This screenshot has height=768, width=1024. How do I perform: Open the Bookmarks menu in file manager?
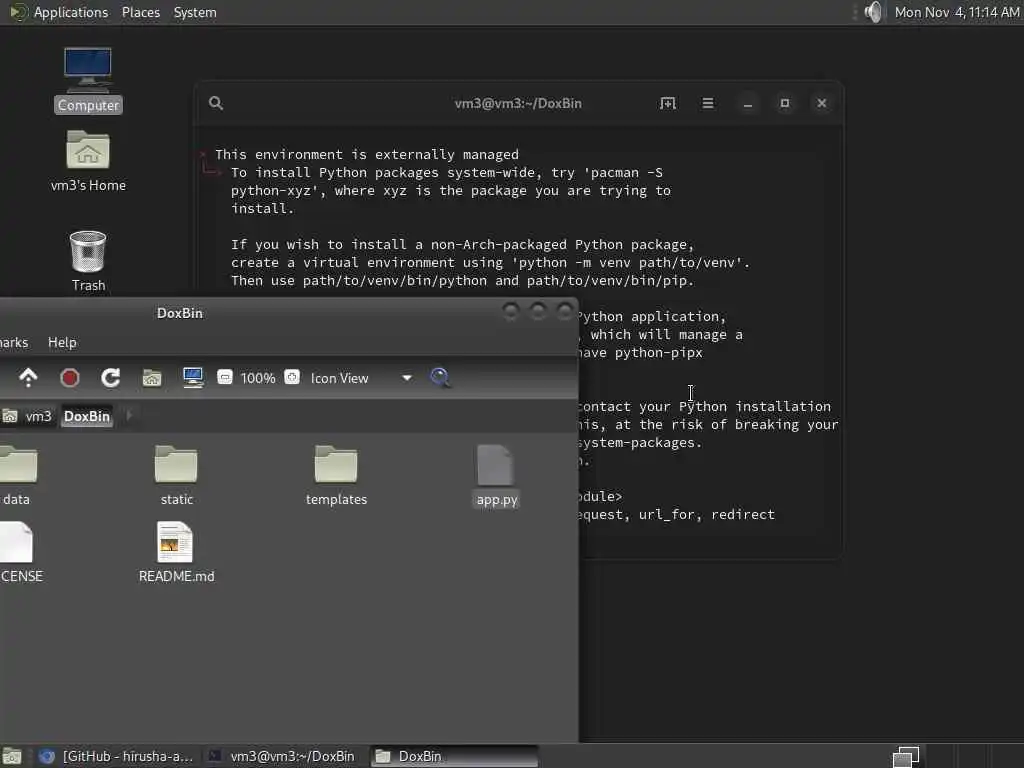click(x=14, y=342)
